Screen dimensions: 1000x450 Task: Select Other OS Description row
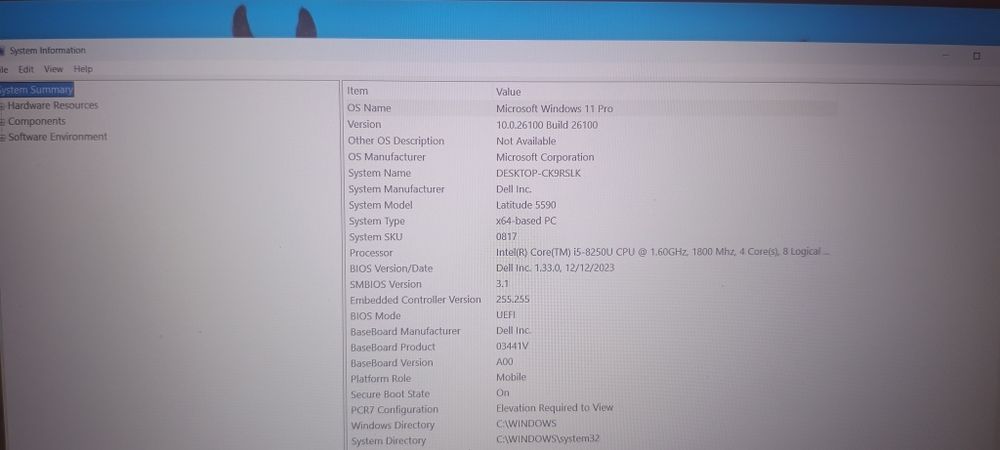tap(396, 140)
